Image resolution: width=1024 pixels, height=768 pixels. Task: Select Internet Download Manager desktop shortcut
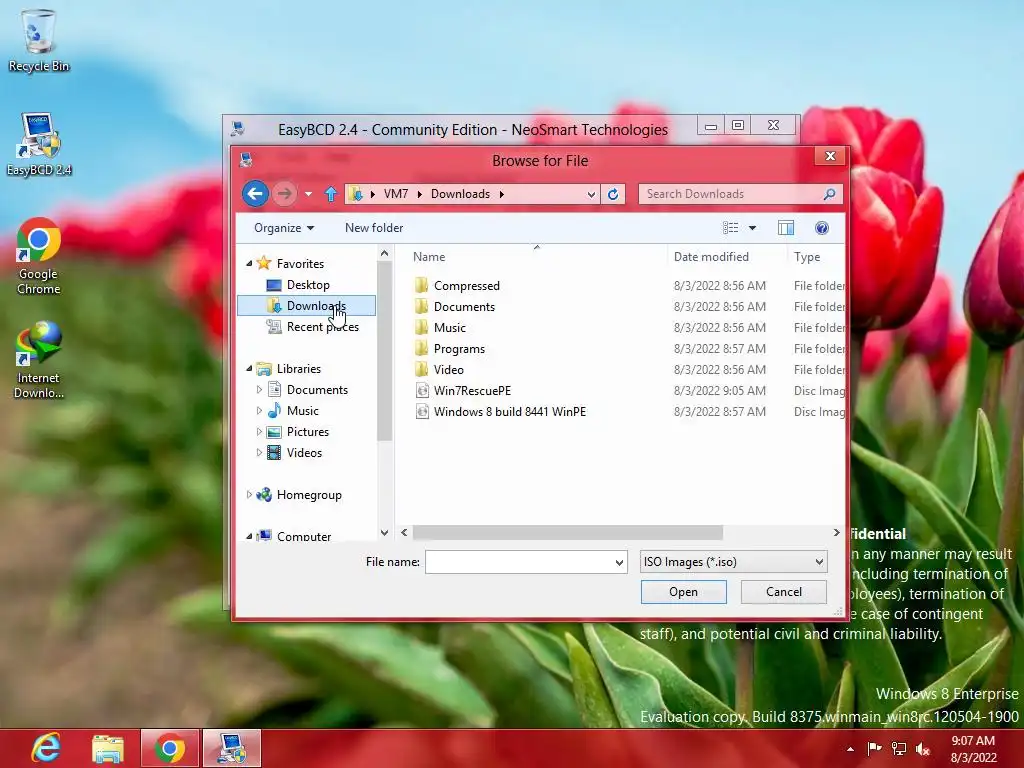click(x=39, y=360)
